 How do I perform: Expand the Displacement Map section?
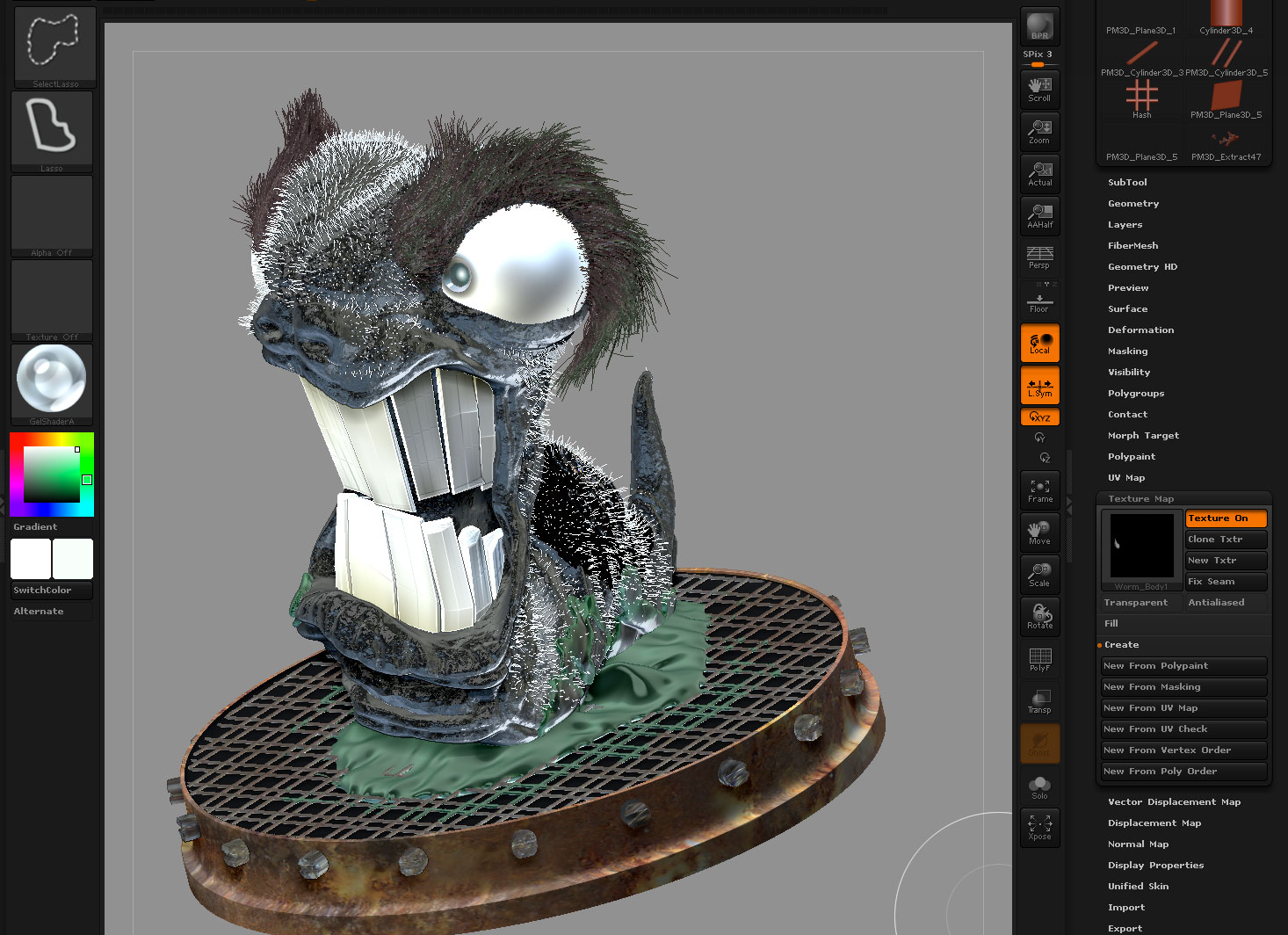pyautogui.click(x=1154, y=823)
